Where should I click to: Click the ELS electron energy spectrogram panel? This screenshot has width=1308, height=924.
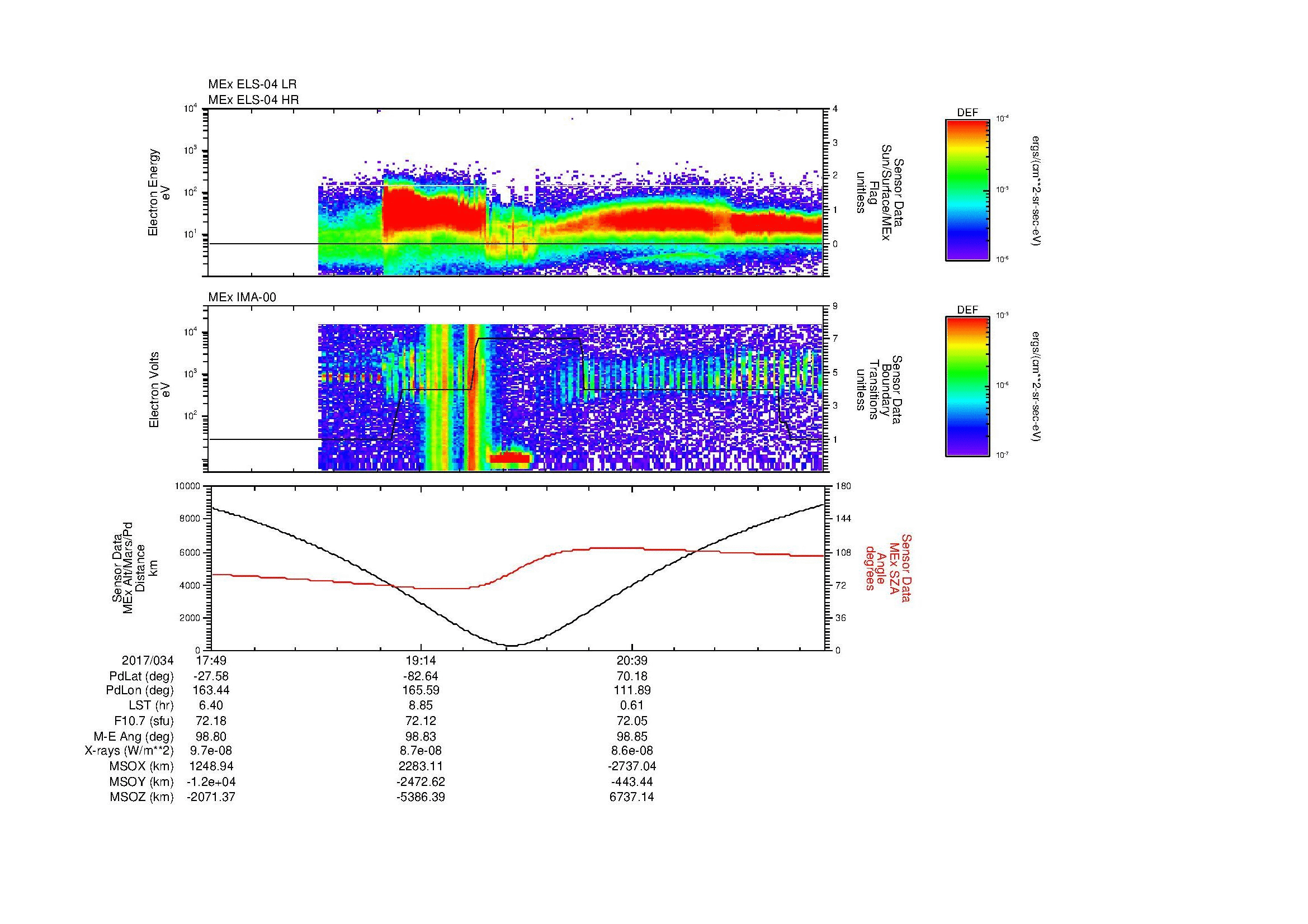517,192
